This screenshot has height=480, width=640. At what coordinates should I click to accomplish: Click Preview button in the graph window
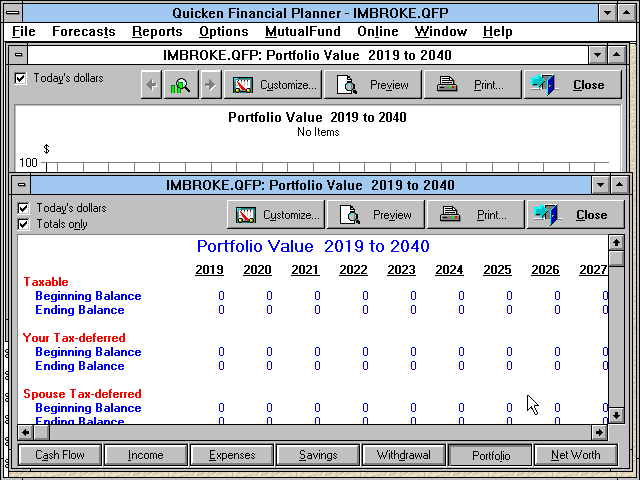373,85
